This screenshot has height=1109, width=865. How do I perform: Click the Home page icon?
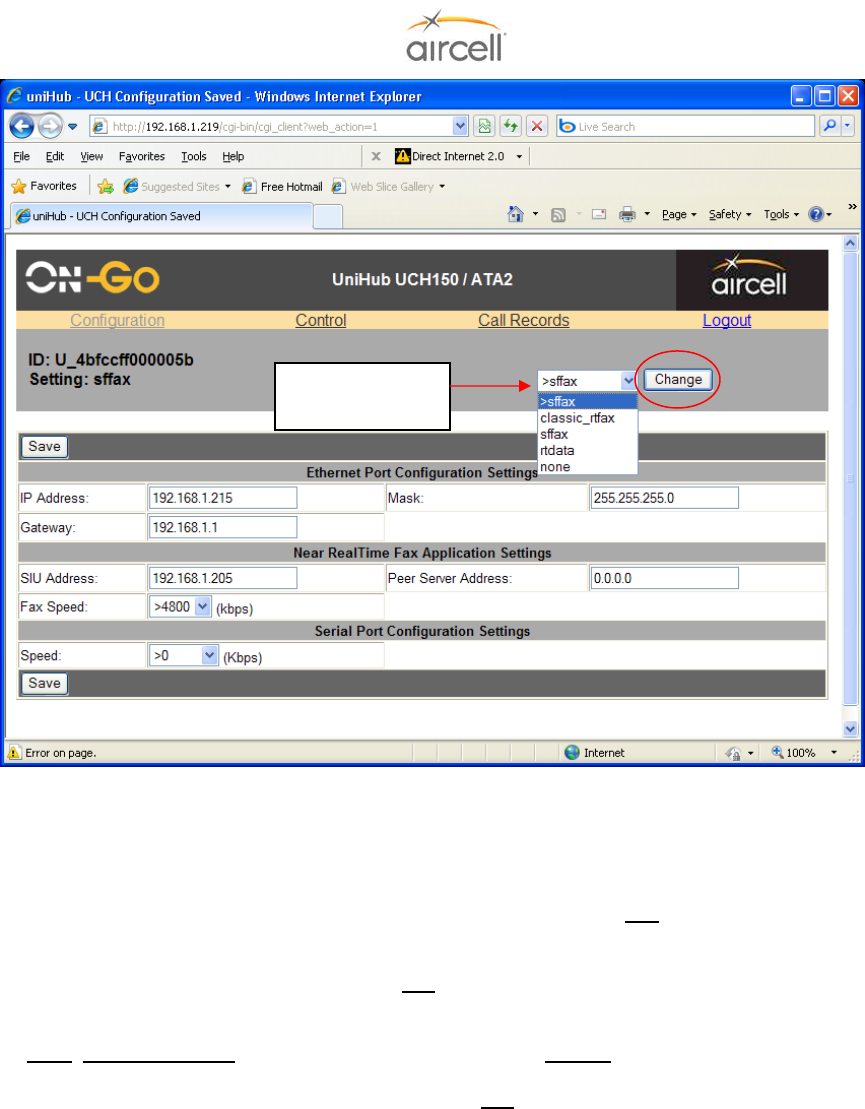[516, 214]
